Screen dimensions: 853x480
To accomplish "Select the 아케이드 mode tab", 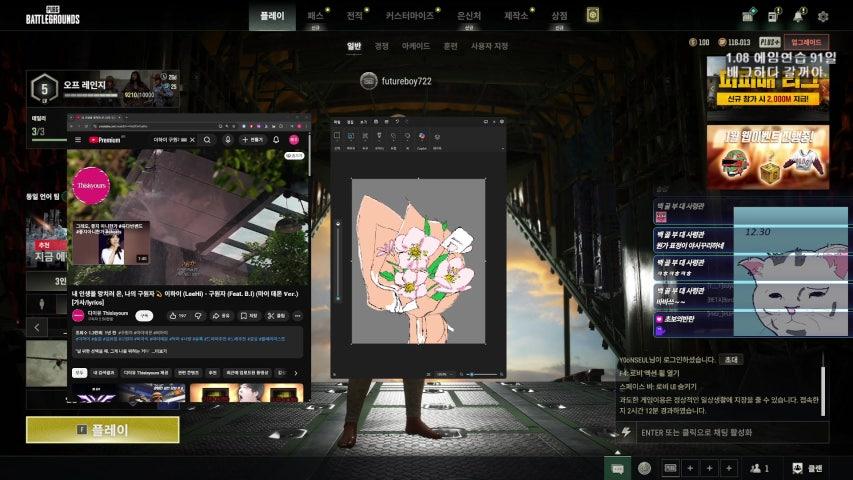I will (416, 46).
